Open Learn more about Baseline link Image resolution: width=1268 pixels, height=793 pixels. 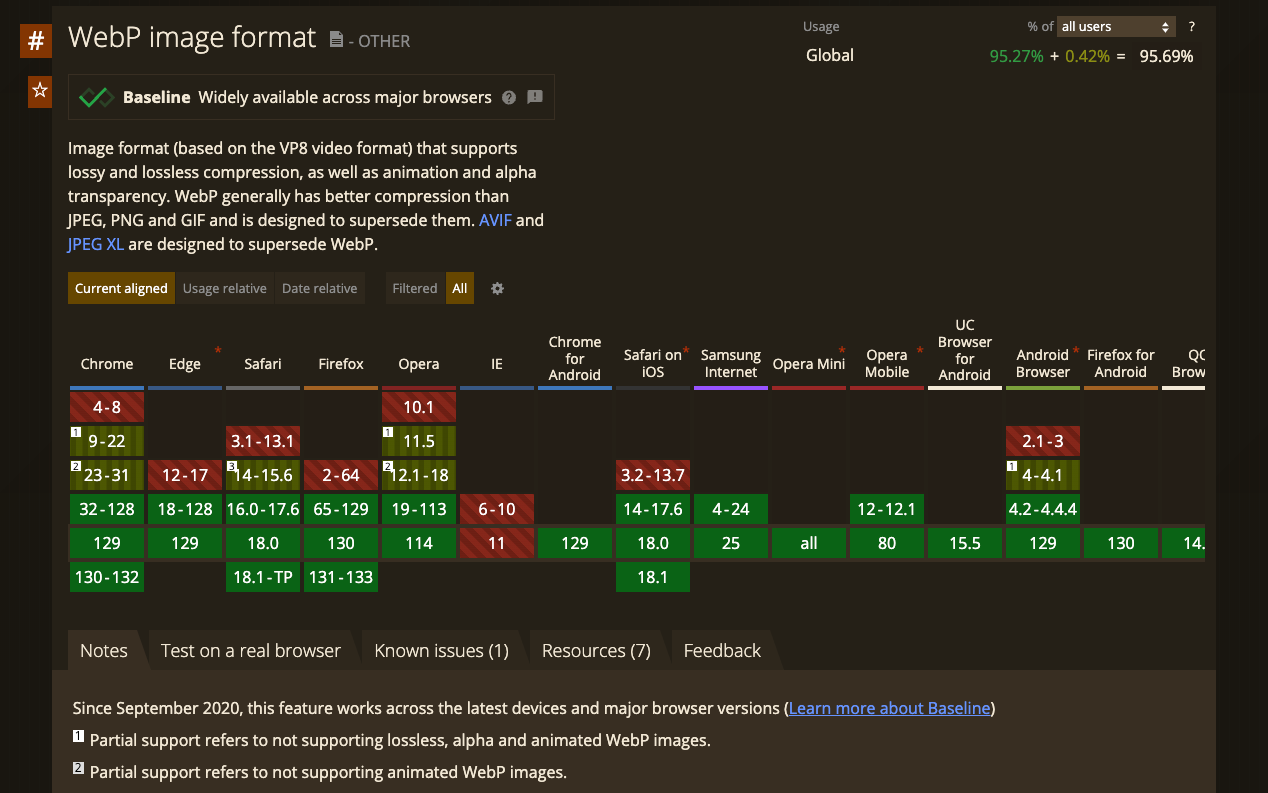point(889,708)
